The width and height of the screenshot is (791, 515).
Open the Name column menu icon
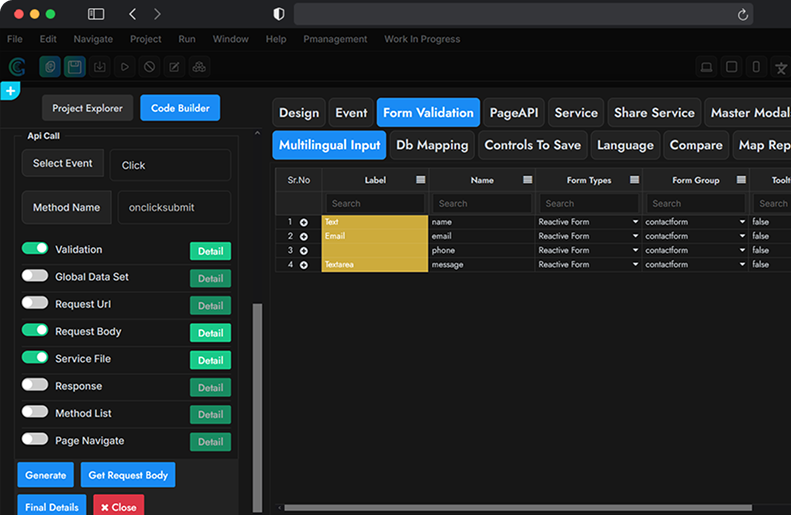[527, 180]
